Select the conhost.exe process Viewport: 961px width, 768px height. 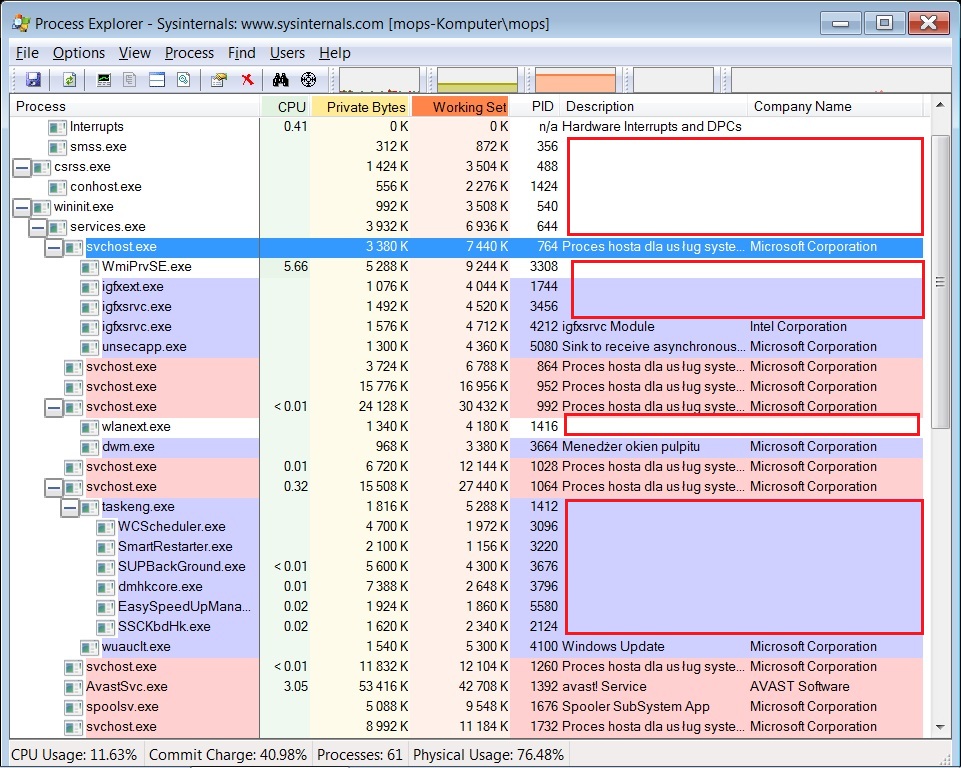466,187
